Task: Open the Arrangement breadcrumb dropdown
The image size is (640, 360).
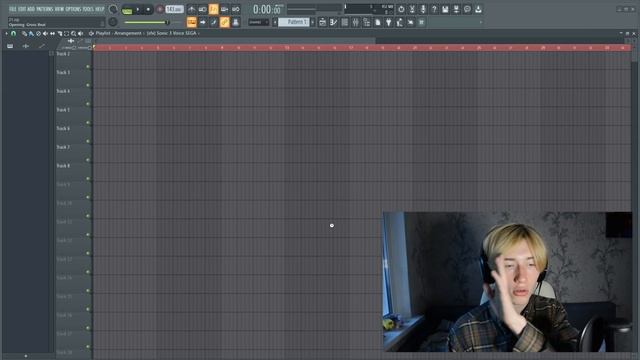Action: click(127, 33)
